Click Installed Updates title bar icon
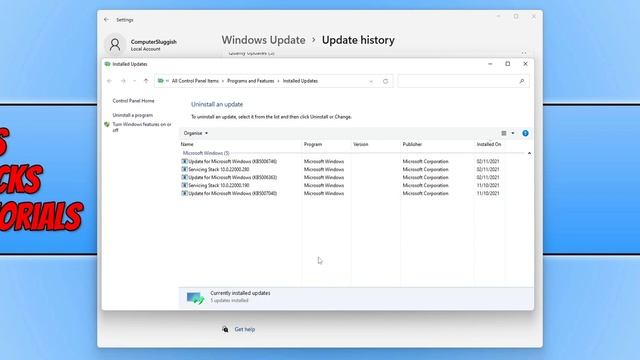 pyautogui.click(x=108, y=64)
